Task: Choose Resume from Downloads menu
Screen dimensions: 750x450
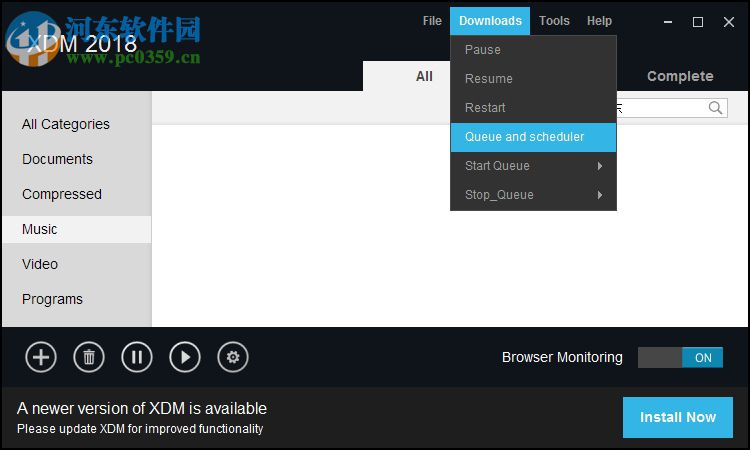Action: point(533,79)
